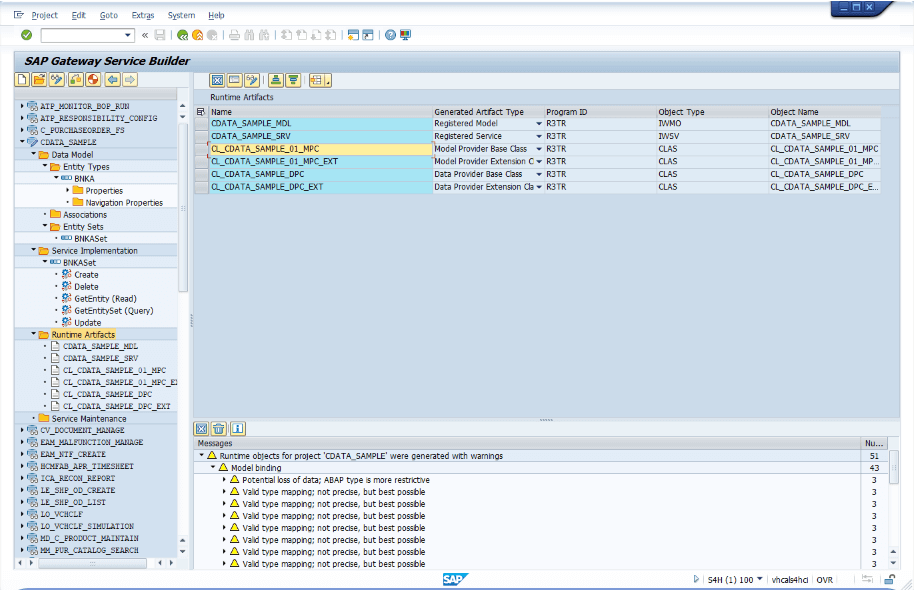The image size is (914, 590).
Task: Collapse the Data Model tree node
Action: point(33,155)
